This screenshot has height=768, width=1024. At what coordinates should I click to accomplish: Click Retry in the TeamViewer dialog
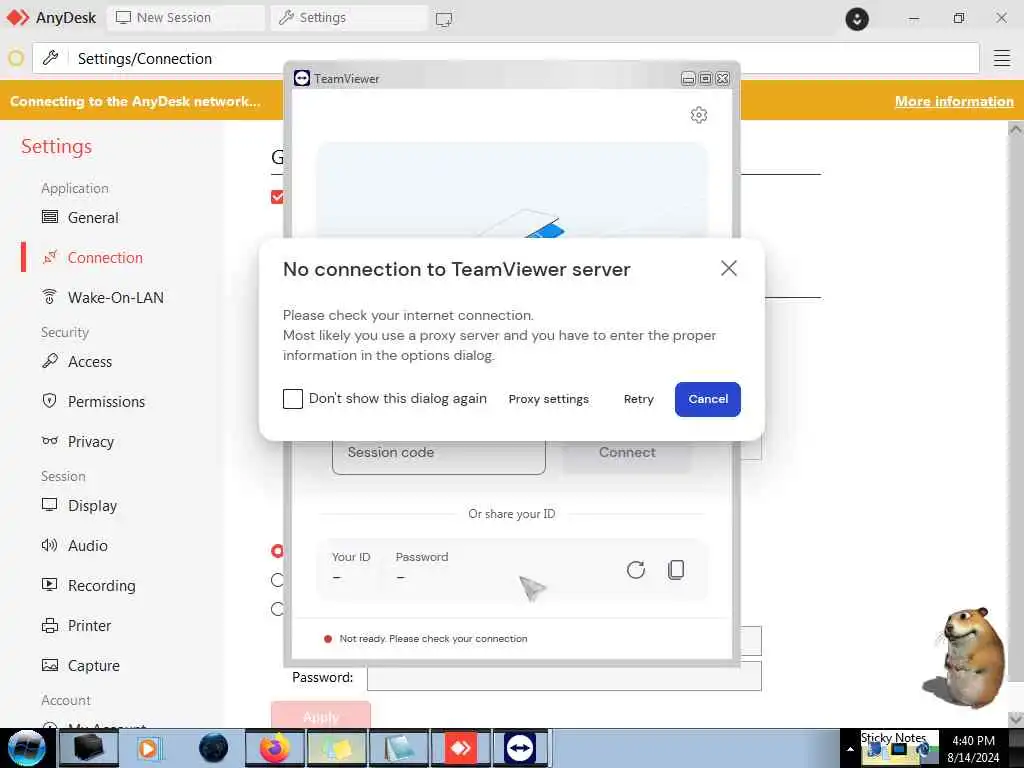(638, 399)
